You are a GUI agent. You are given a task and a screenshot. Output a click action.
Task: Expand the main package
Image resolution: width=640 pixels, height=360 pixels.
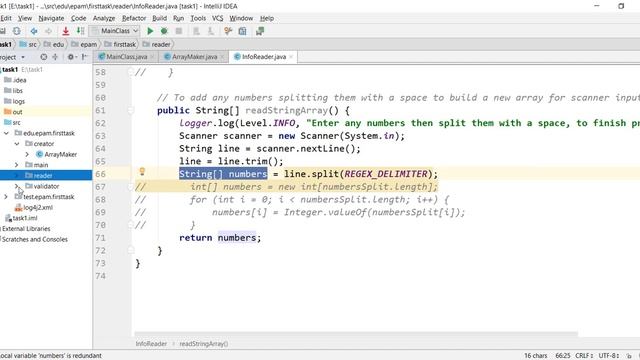click(17, 165)
